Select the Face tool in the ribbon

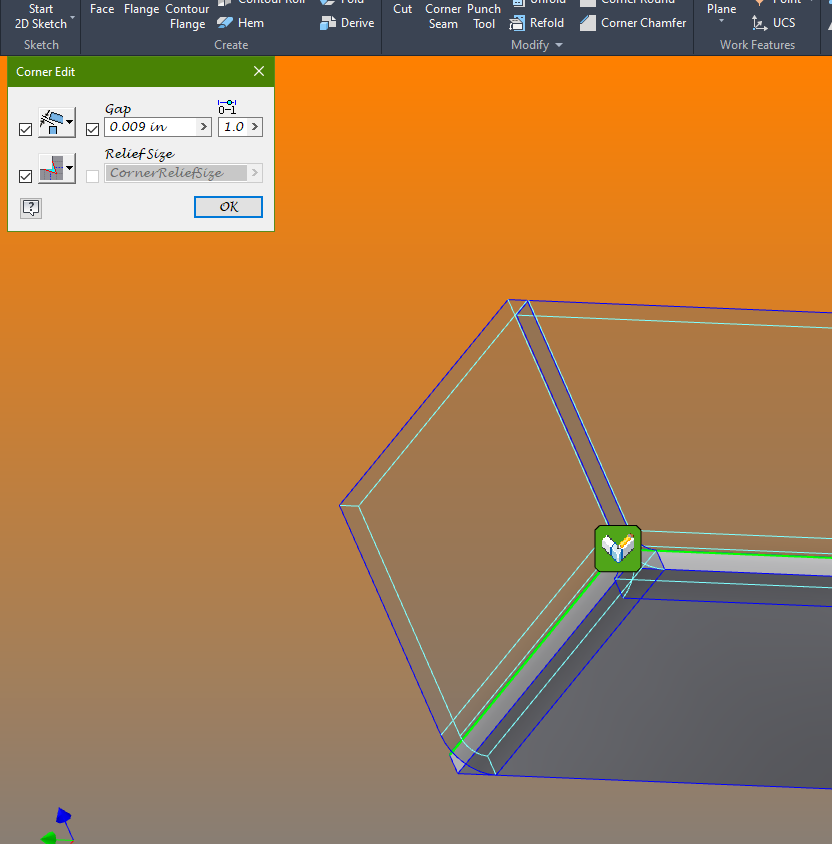[101, 9]
